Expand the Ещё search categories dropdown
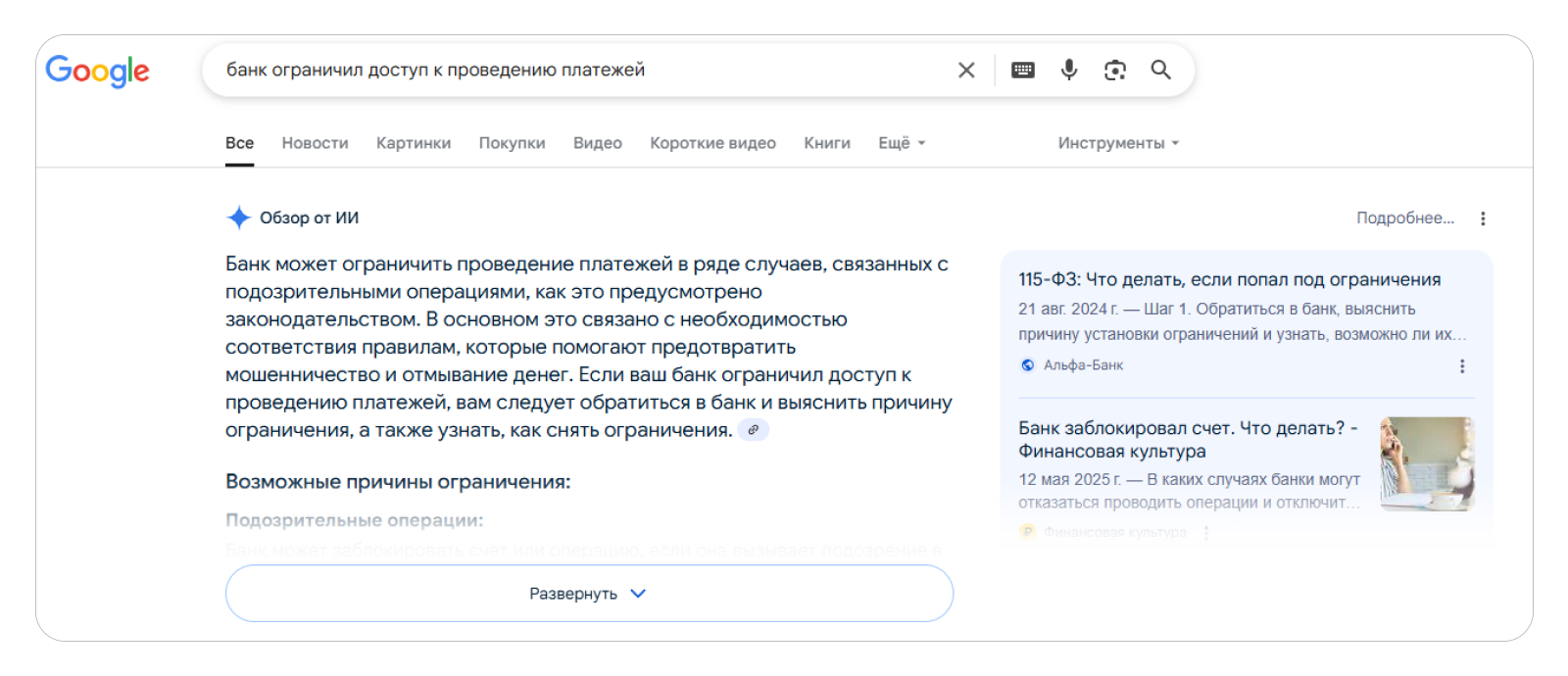Screen dimensions: 1568x676 [x=902, y=143]
